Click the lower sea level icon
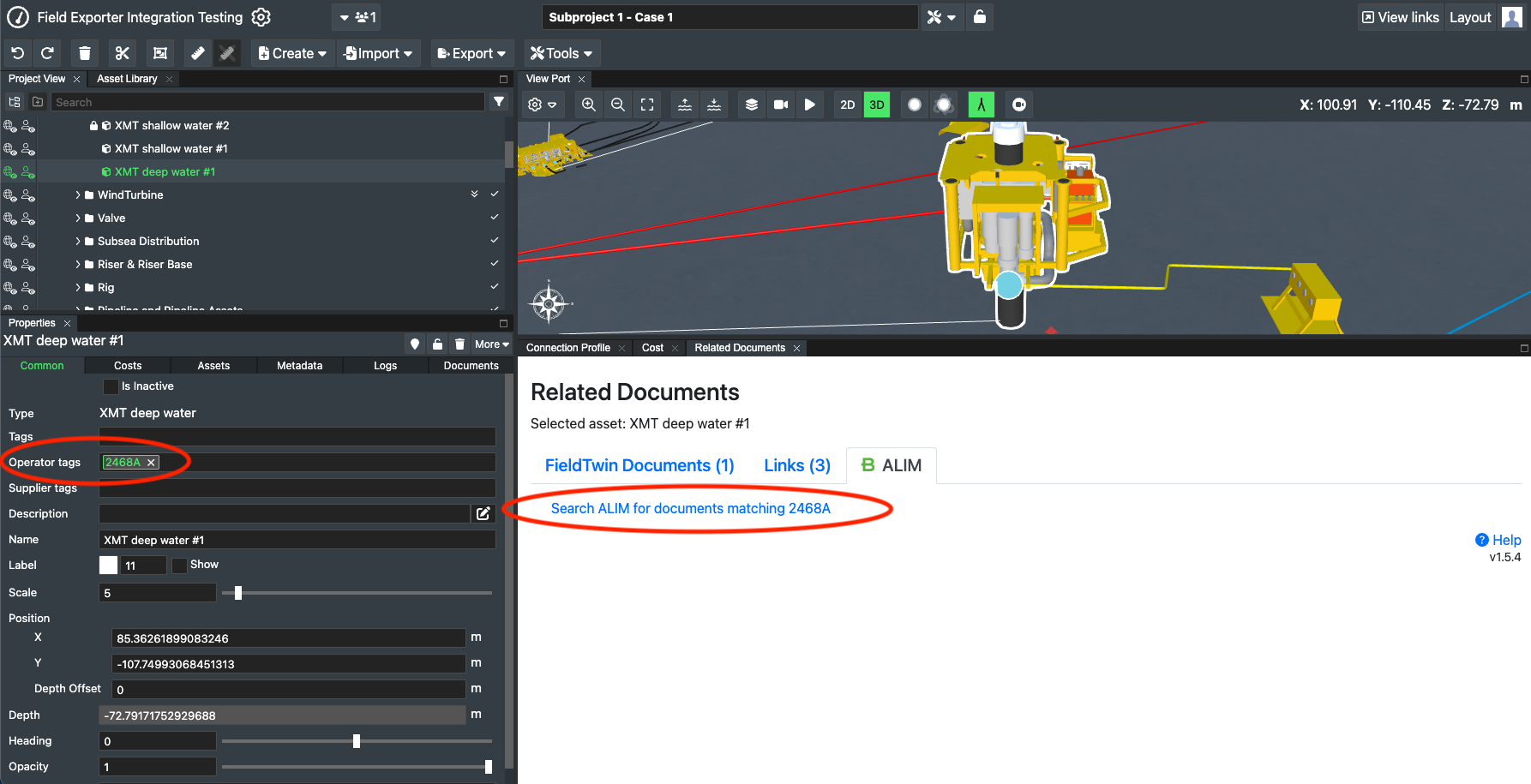Screen dimensions: 1531x784 714,105
